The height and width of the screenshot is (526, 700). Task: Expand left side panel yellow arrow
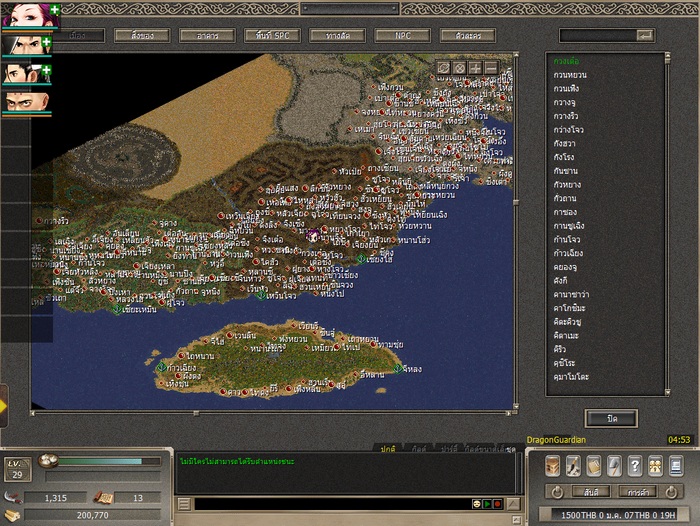coord(4,406)
